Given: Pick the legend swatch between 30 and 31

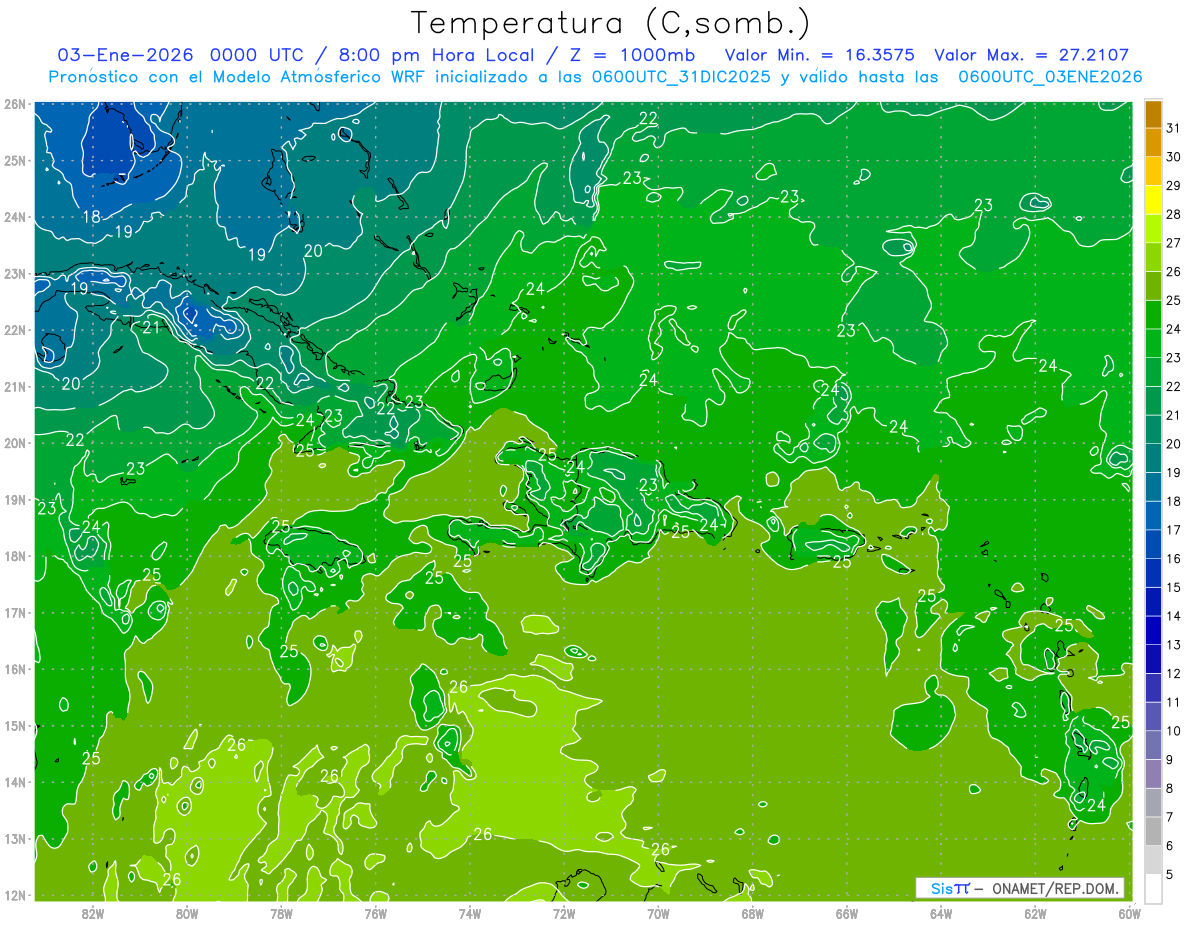Looking at the screenshot, I should (1153, 142).
